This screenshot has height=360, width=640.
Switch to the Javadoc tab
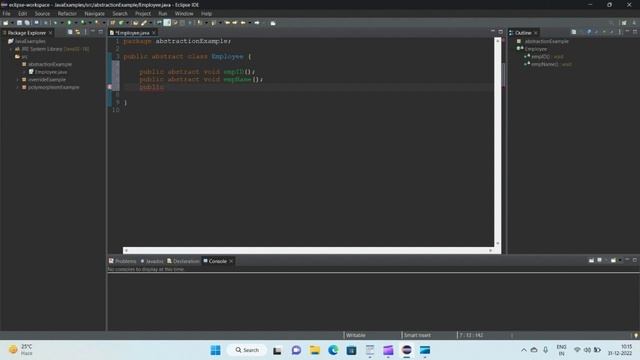[x=152, y=261]
